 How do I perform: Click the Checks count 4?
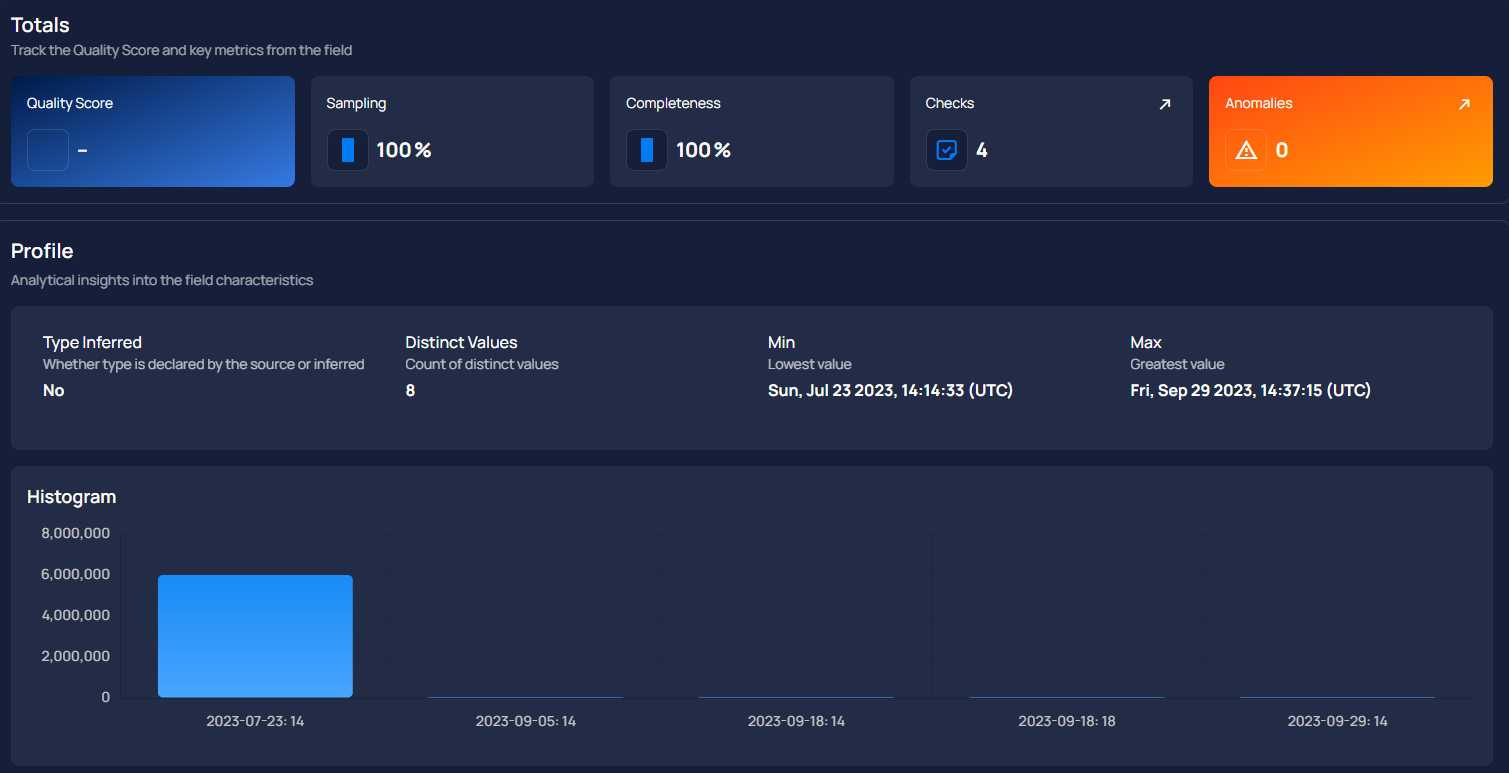[982, 150]
